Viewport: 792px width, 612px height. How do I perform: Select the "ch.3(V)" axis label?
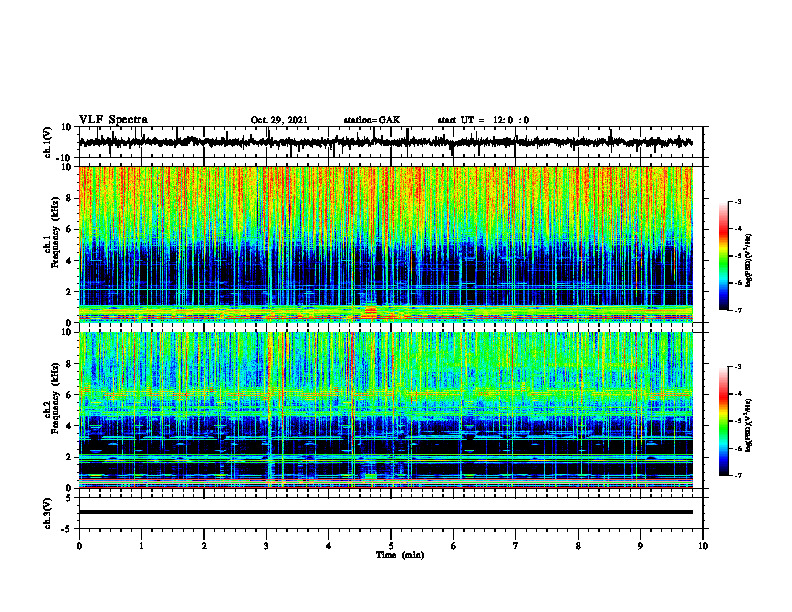(48, 513)
